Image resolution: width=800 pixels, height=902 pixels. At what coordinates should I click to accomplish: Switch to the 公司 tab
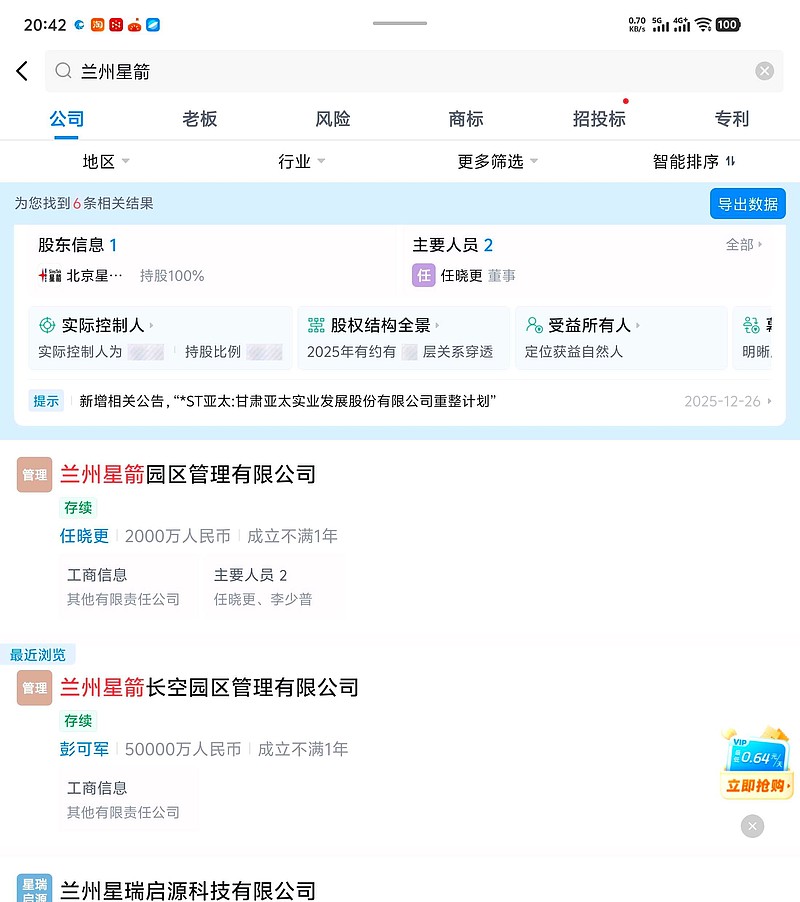67,119
